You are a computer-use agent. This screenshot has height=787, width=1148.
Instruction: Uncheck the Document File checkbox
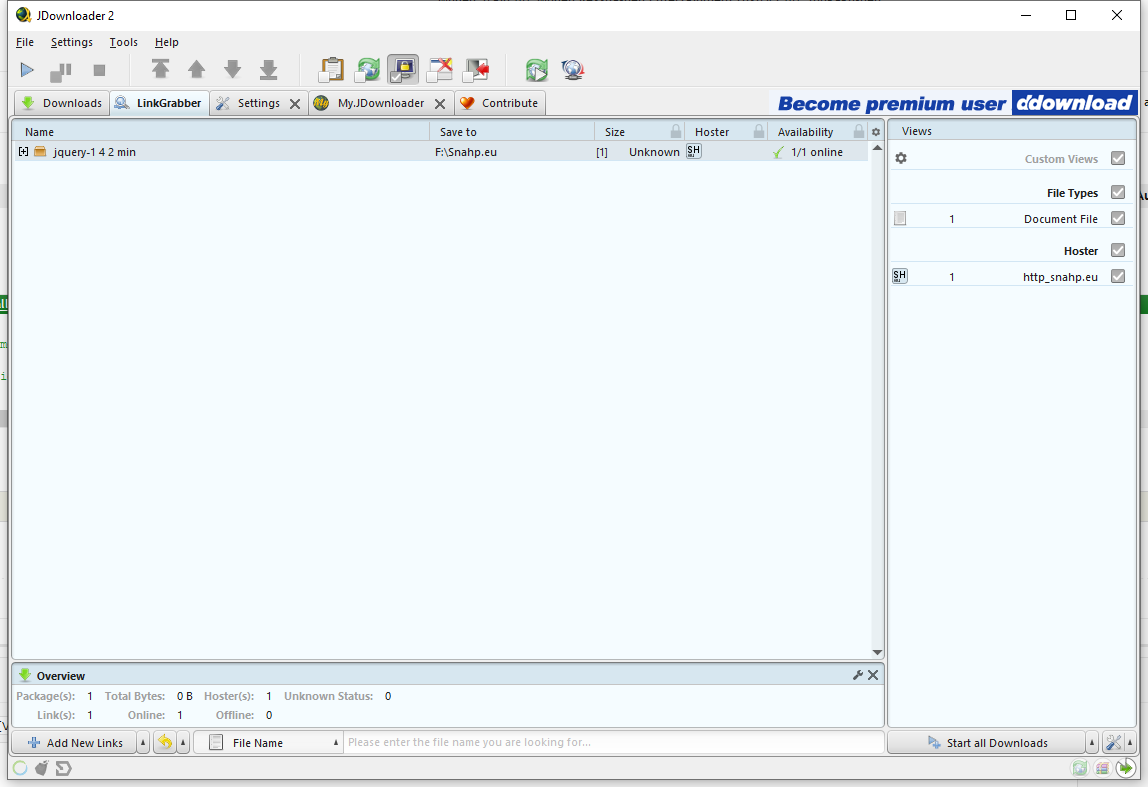[1118, 218]
